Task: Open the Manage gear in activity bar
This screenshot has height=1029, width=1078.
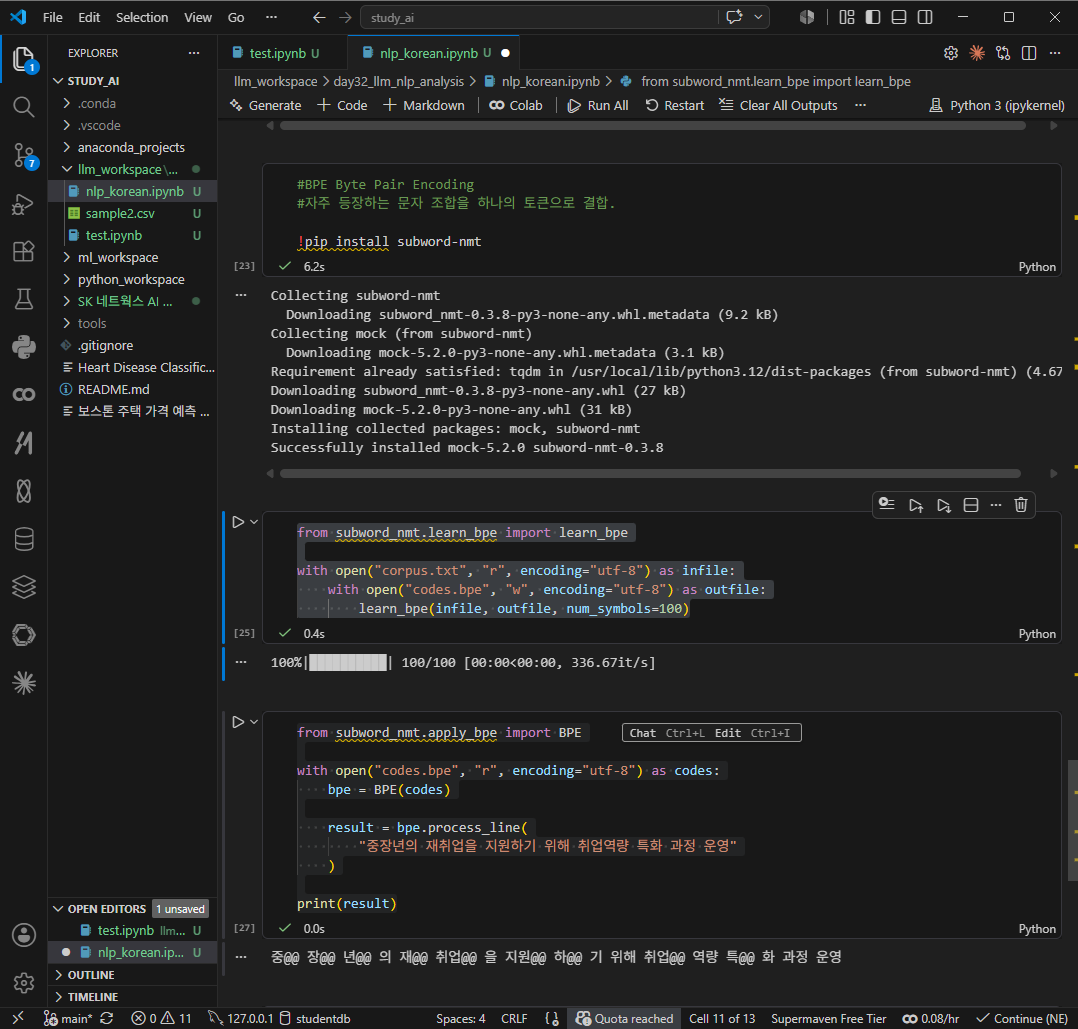Action: pyautogui.click(x=23, y=983)
